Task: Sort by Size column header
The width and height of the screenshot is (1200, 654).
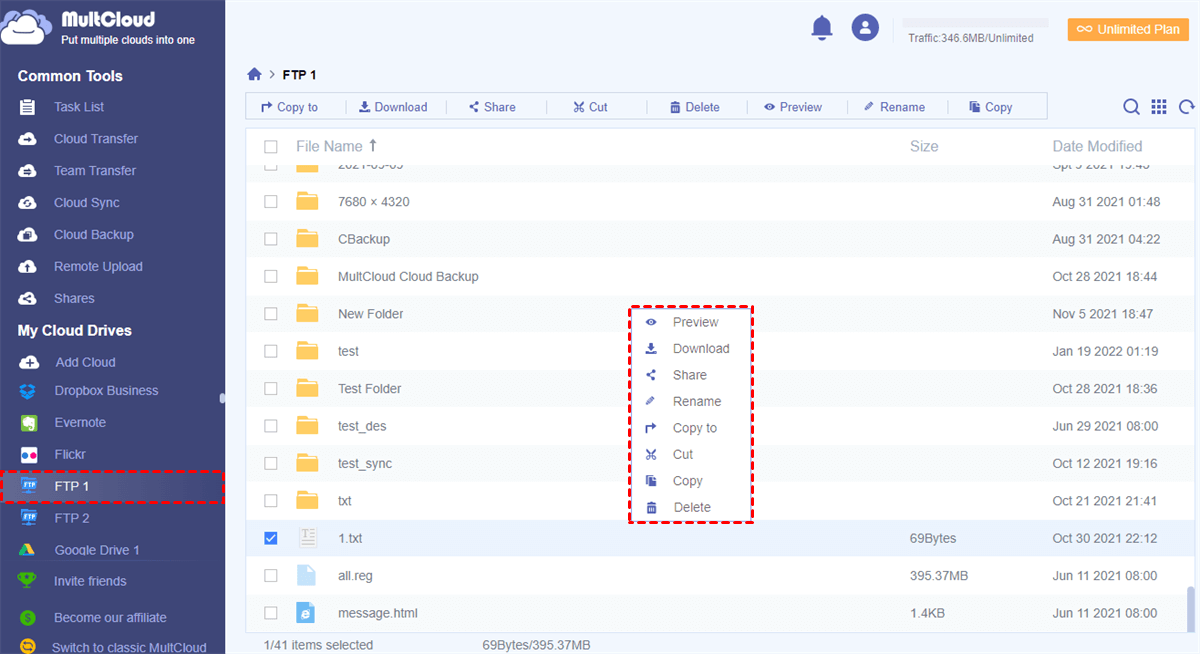Action: [924, 146]
